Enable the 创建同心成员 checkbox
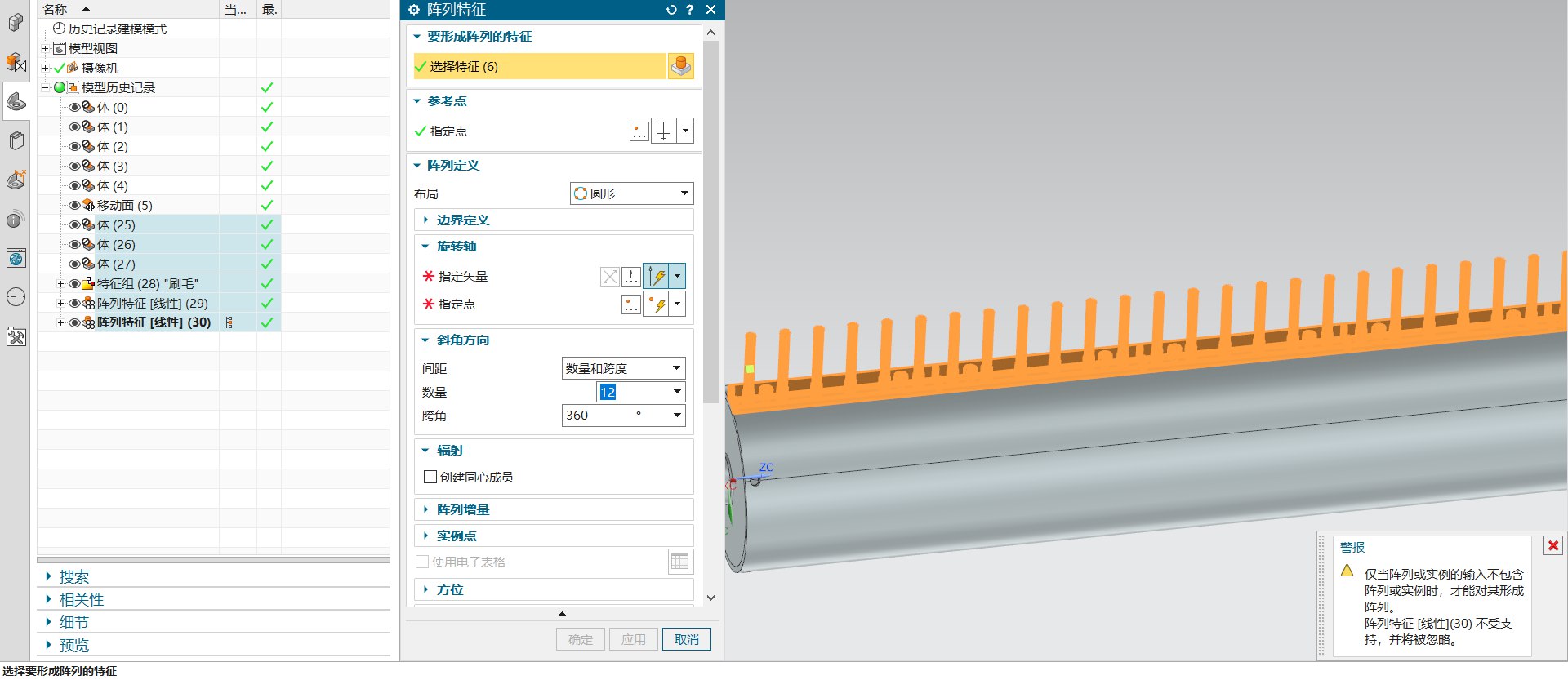Viewport: 1568px width, 680px height. (430, 477)
